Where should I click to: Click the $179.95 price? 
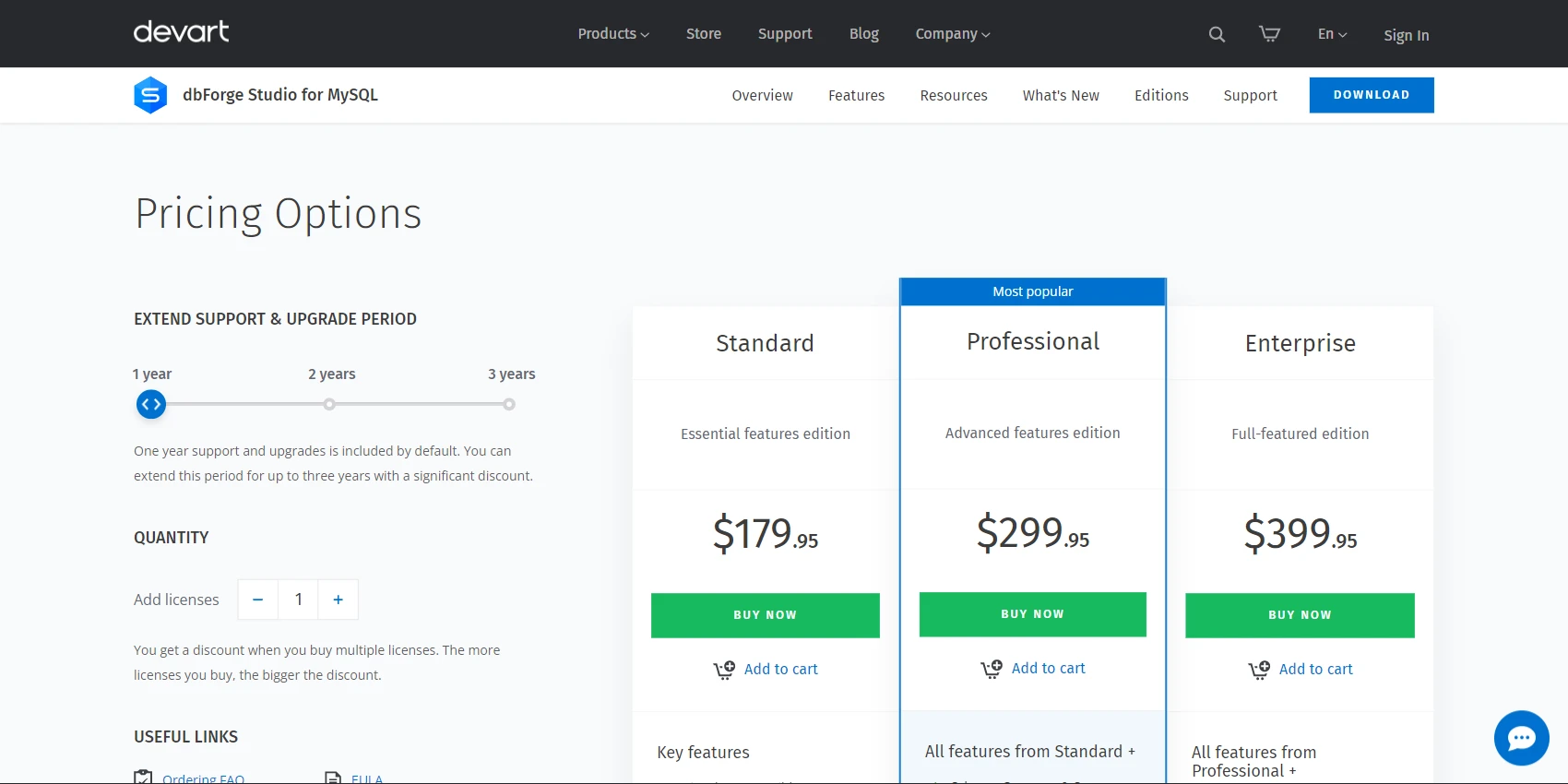pyautogui.click(x=766, y=534)
